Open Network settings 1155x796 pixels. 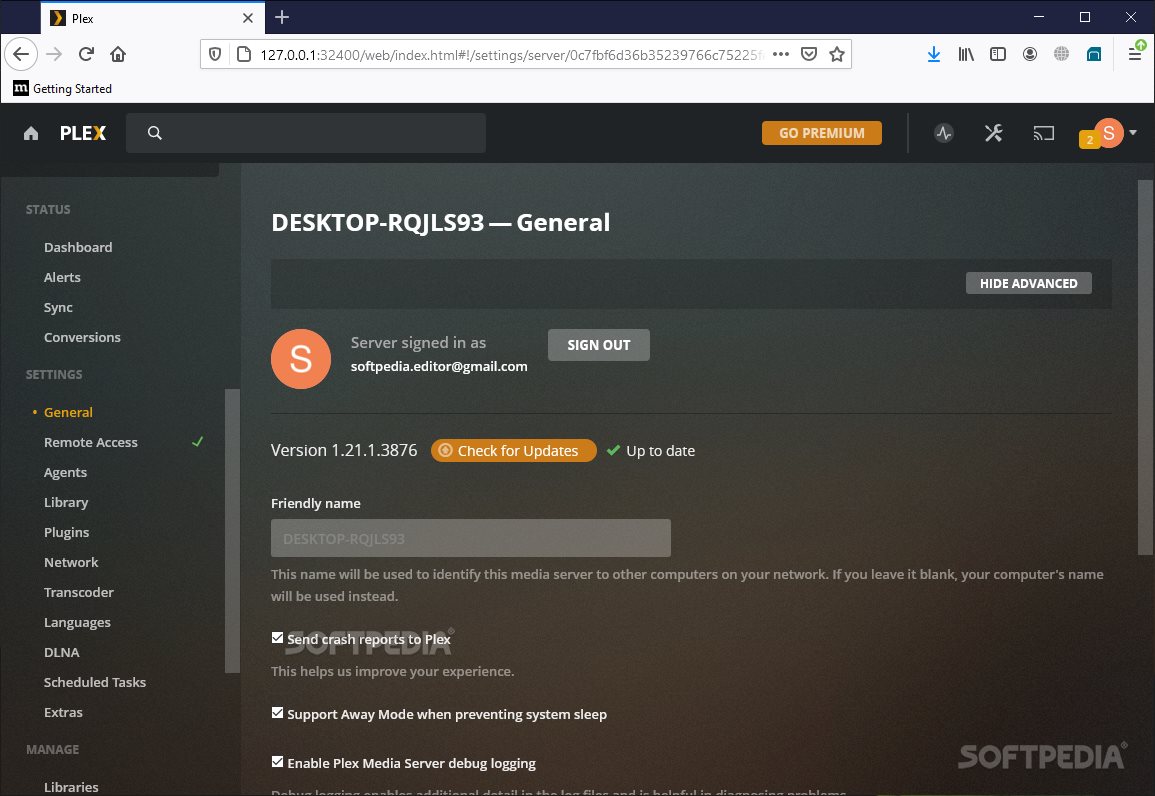[71, 563]
